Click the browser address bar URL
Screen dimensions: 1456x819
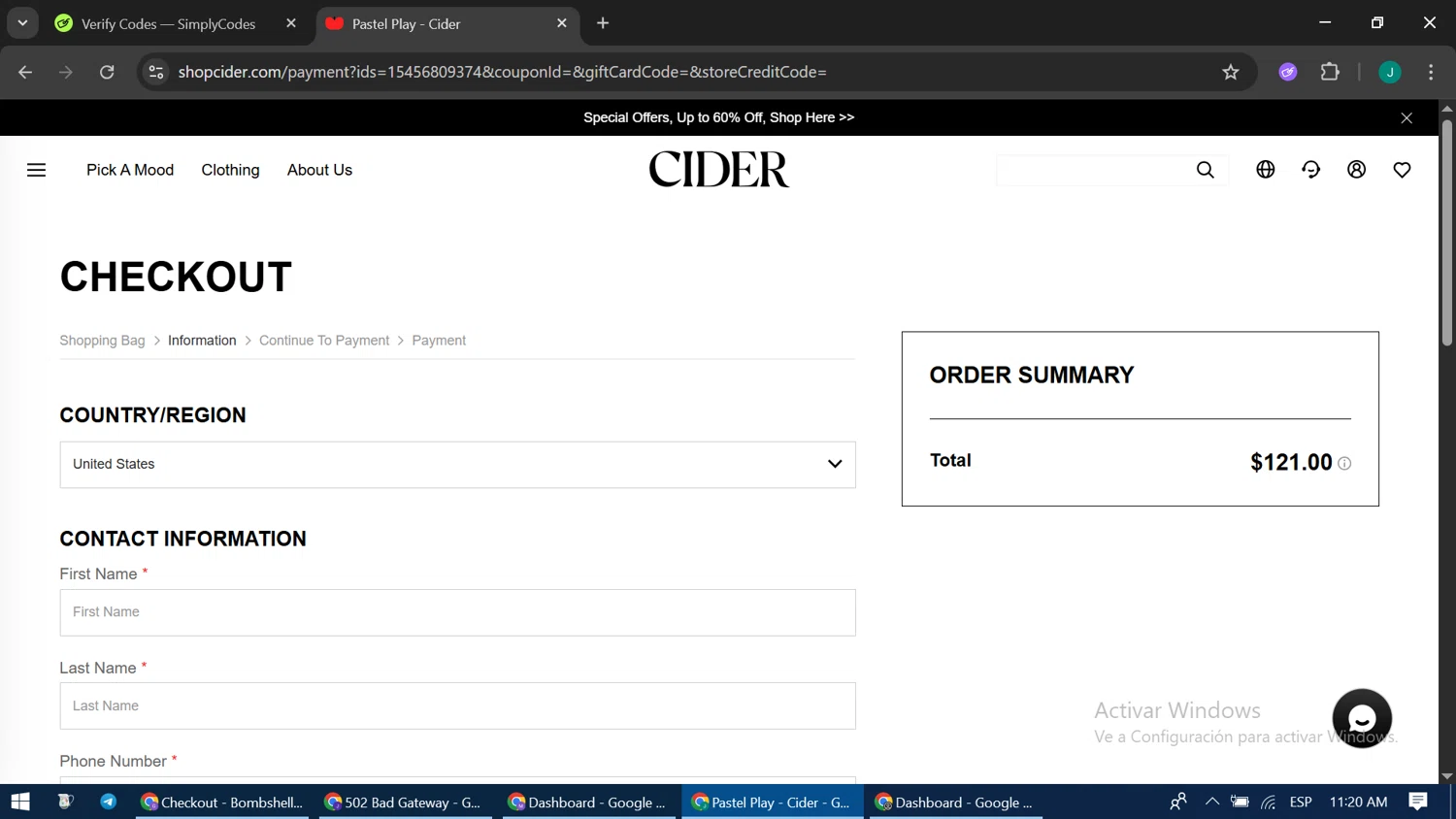tap(502, 72)
